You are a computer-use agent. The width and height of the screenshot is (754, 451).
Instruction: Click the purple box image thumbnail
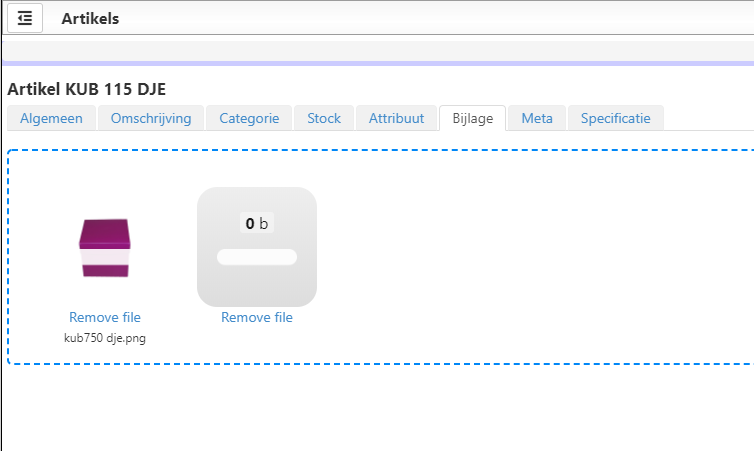[104, 247]
